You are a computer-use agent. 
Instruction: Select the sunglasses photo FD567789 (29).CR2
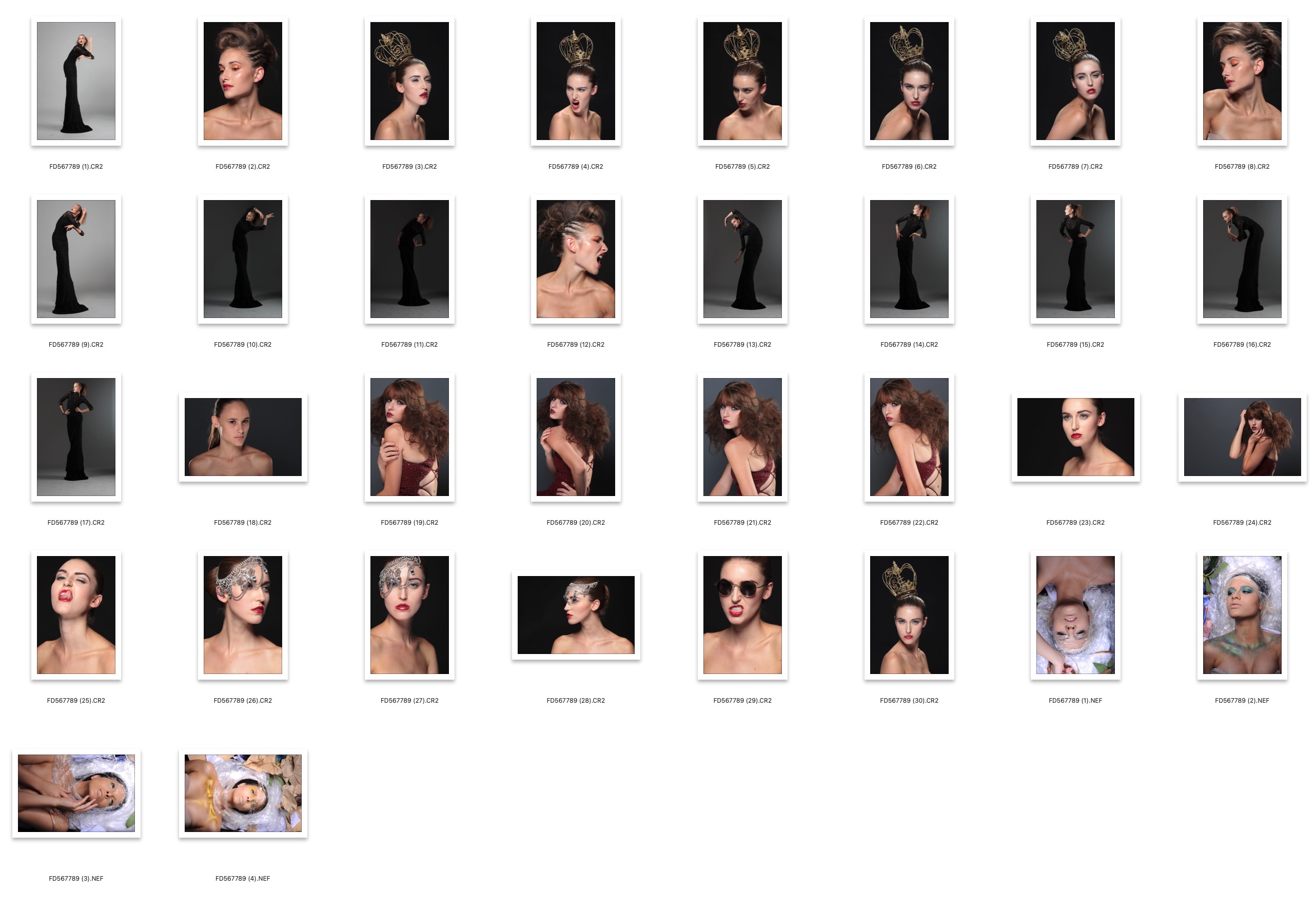tap(742, 615)
